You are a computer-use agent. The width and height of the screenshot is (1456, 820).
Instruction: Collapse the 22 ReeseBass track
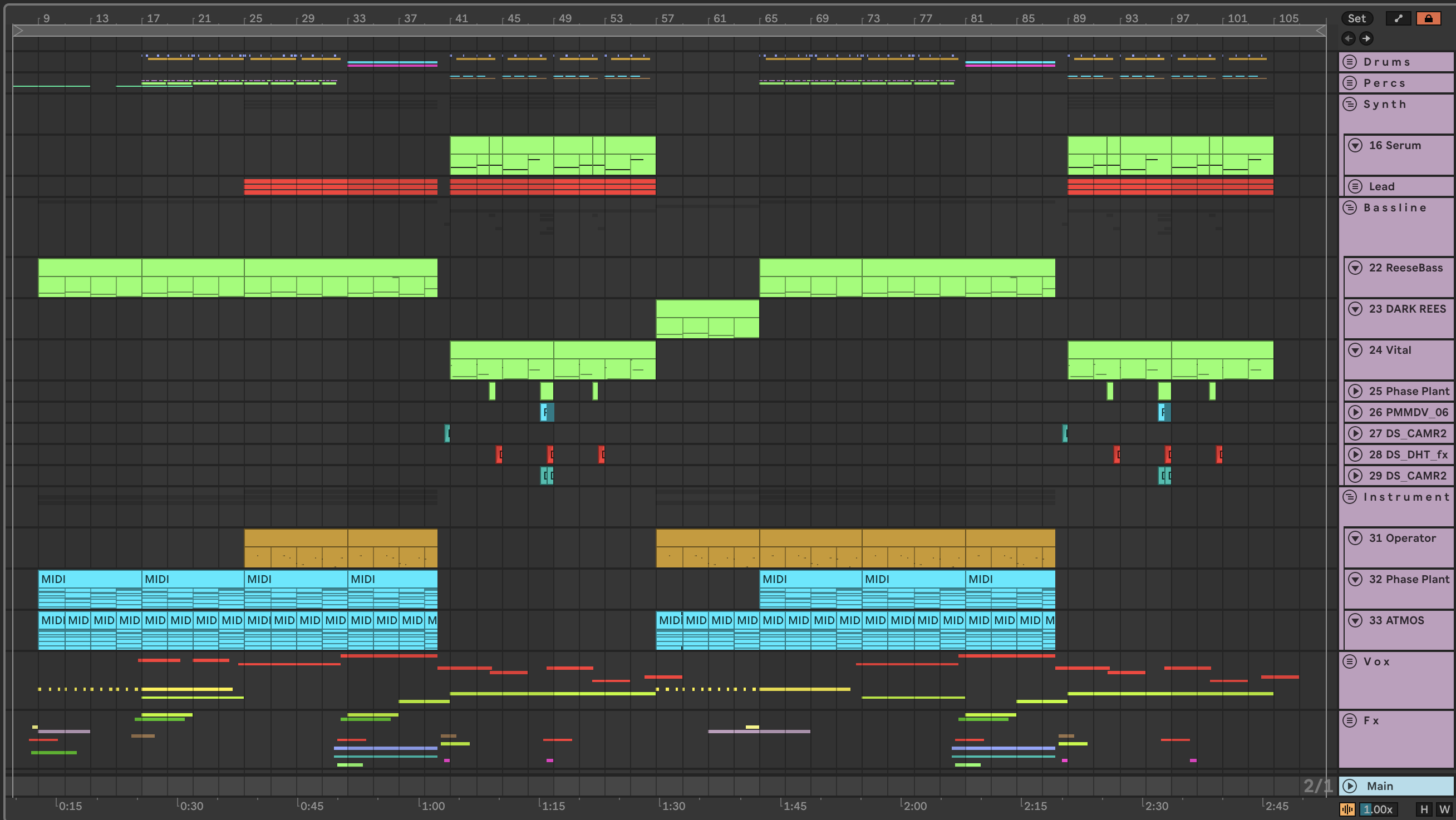1355,268
